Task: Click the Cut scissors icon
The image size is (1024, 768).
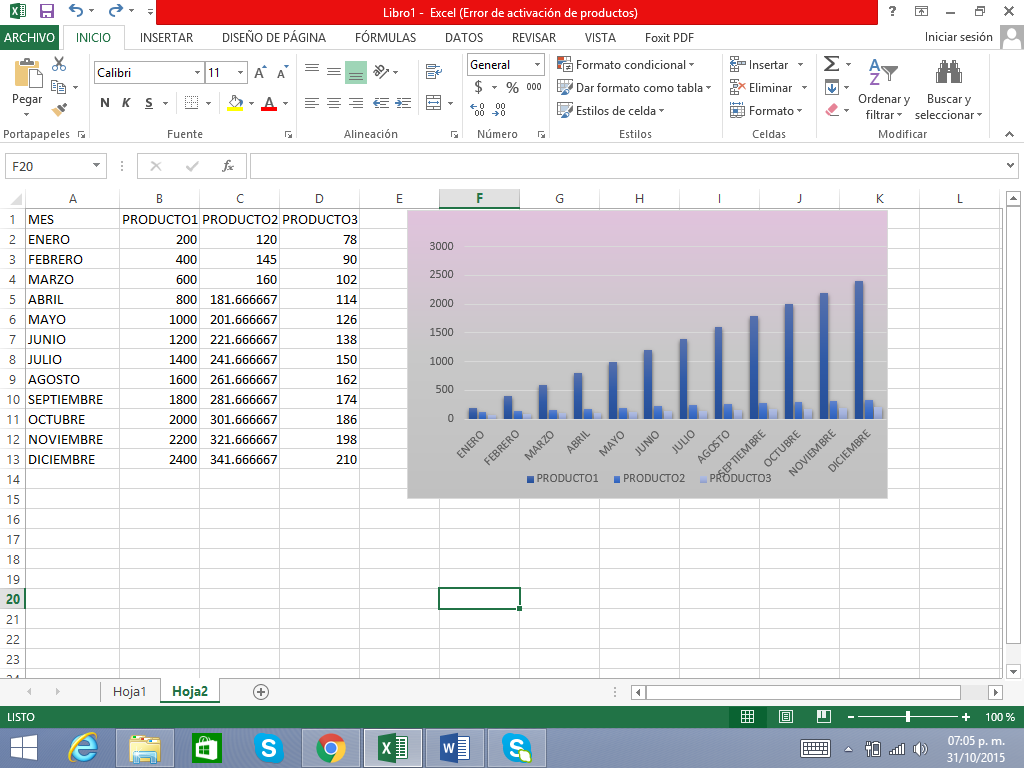Action: coord(59,64)
